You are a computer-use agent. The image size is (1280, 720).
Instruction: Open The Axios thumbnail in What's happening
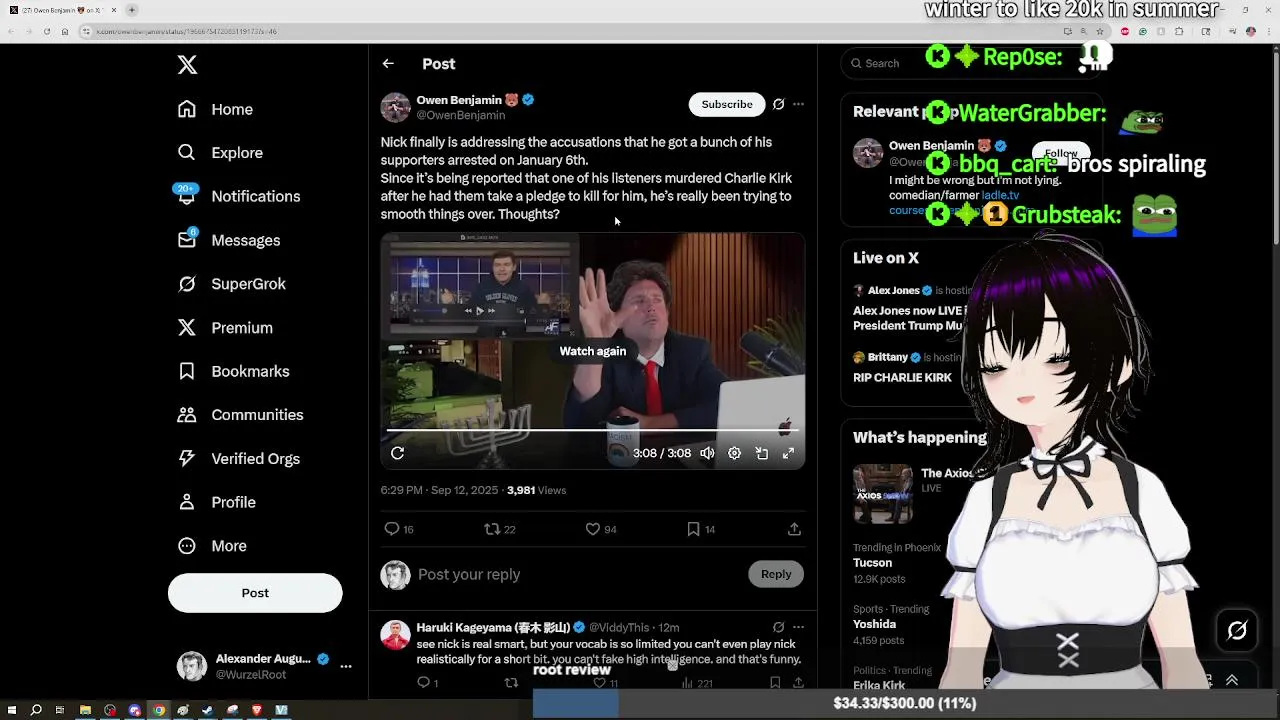(x=883, y=494)
